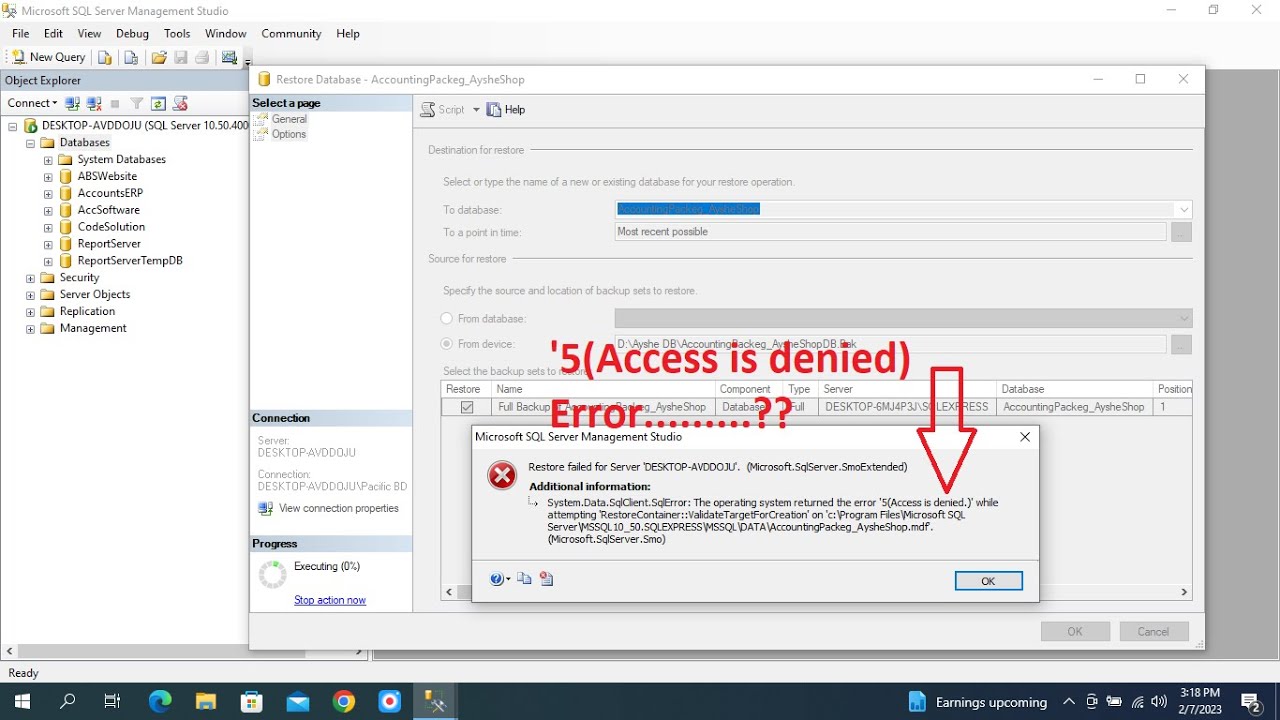Open the Edit menu
The height and width of the screenshot is (720, 1280).
(53, 33)
